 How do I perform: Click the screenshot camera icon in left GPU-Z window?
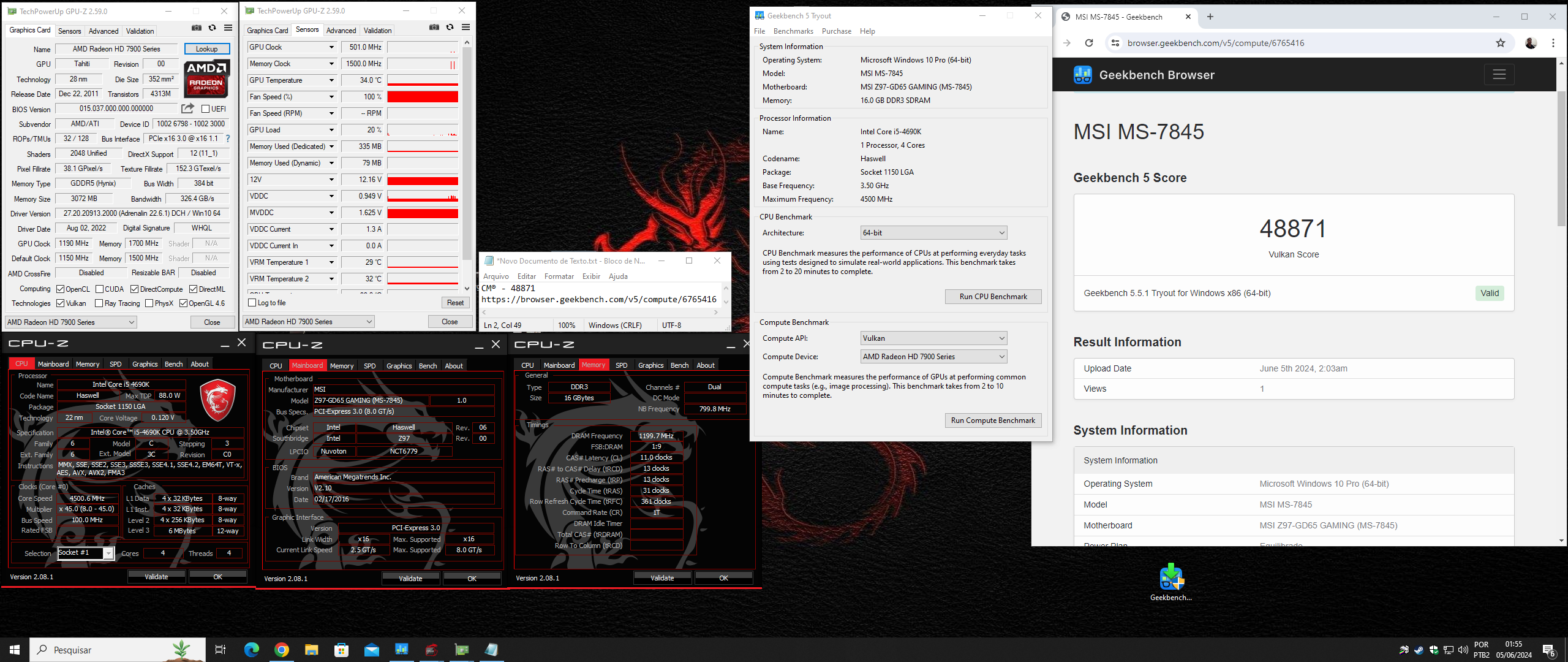tap(196, 28)
